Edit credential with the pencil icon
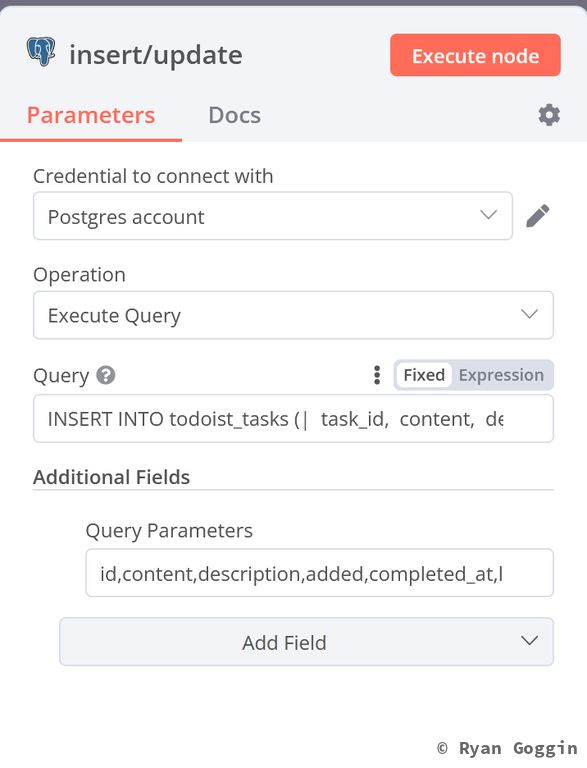This screenshot has height=768, width=587. [x=538, y=216]
